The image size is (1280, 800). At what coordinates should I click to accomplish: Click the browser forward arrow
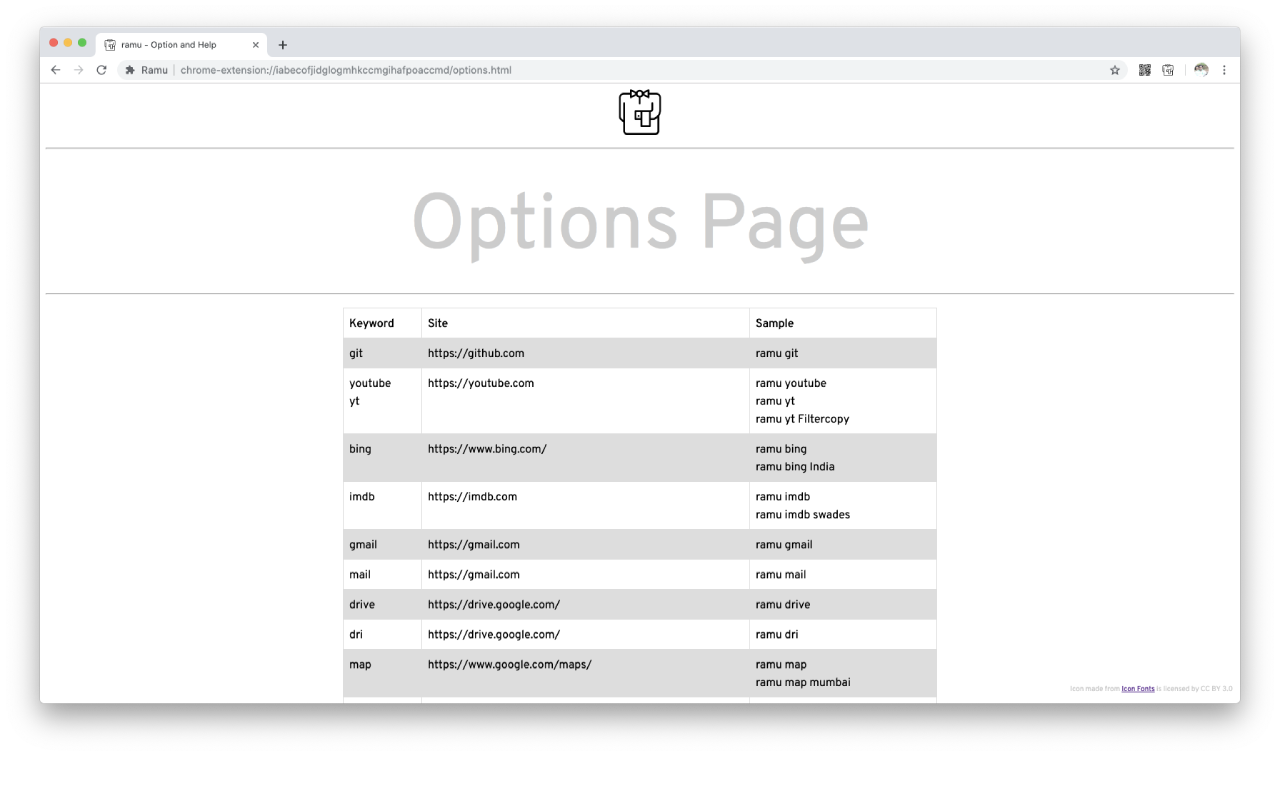tap(78, 70)
